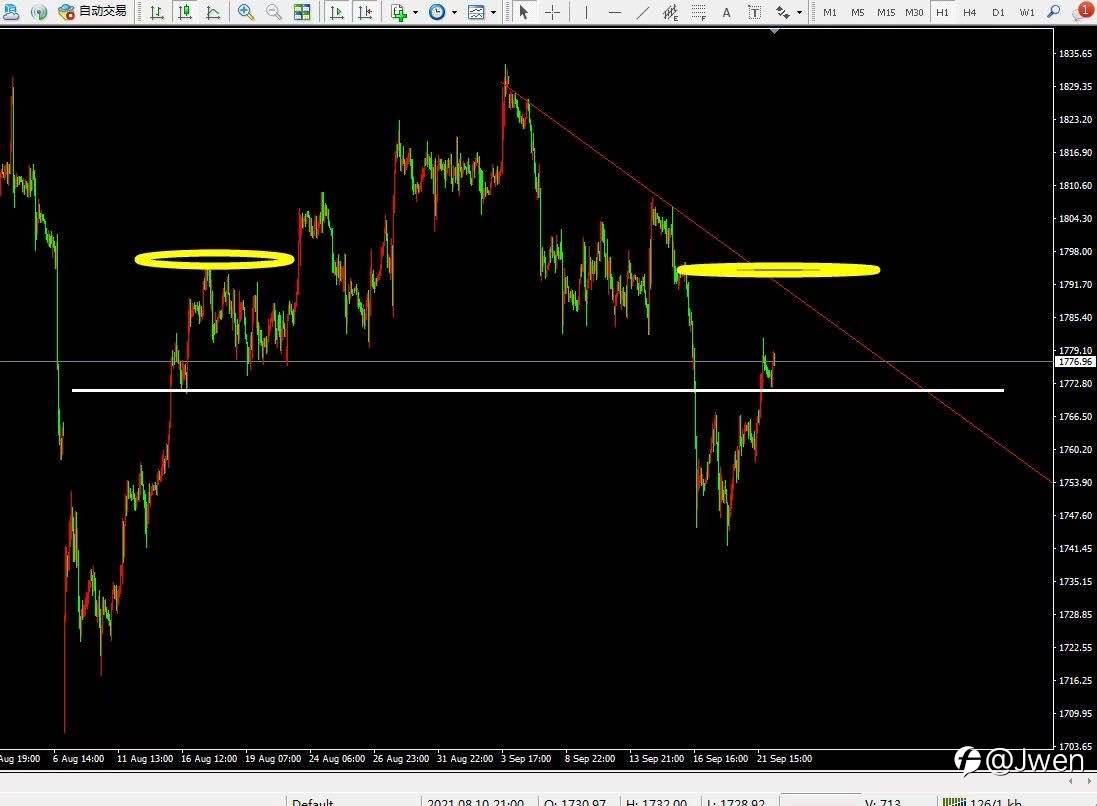Switch to M15 timeframe
Image resolution: width=1097 pixels, height=806 pixels.
click(886, 12)
